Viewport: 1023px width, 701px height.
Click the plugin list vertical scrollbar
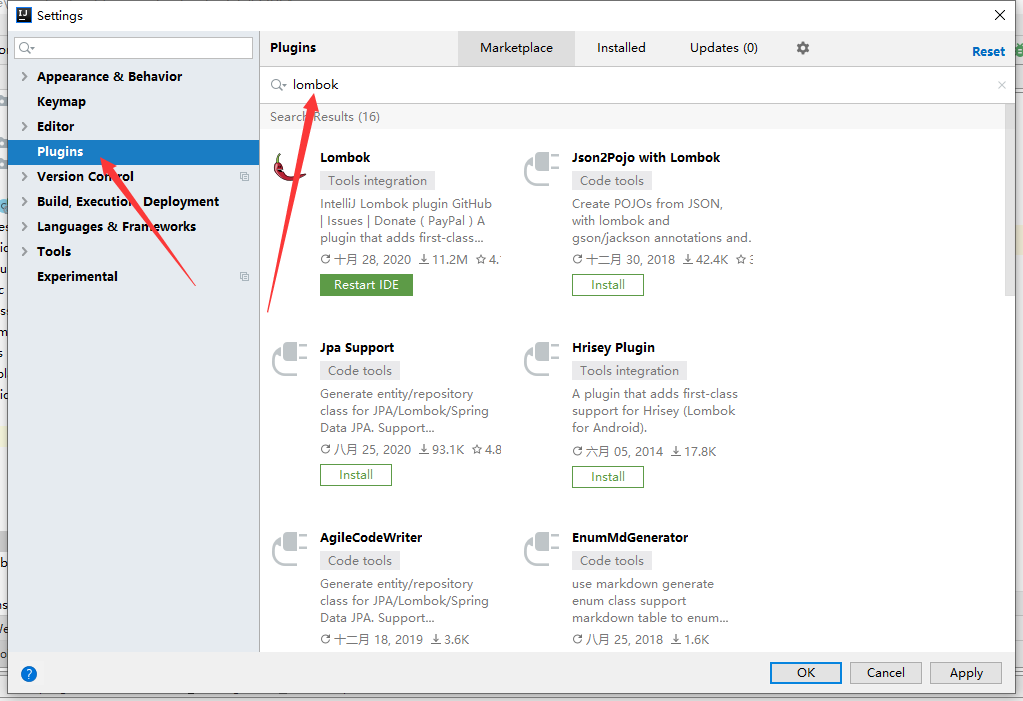point(1009,199)
